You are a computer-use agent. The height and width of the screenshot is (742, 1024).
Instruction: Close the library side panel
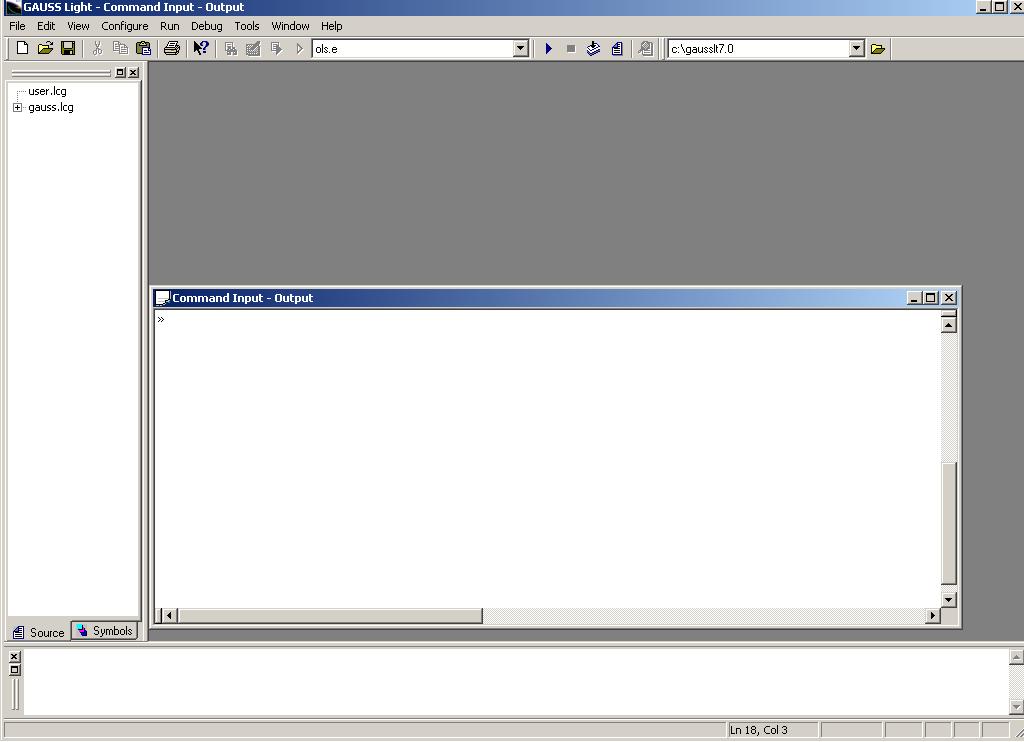tap(133, 73)
